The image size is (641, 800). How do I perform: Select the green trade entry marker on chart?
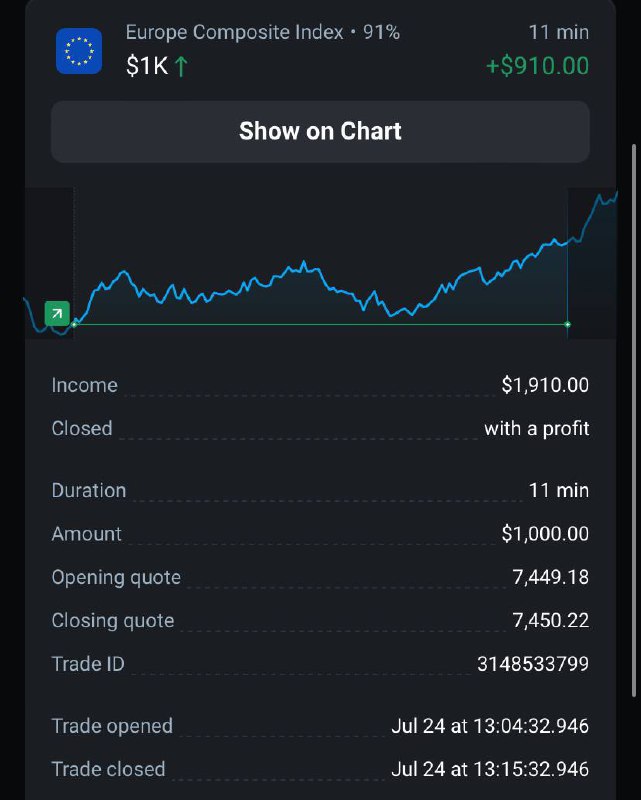tap(57, 313)
